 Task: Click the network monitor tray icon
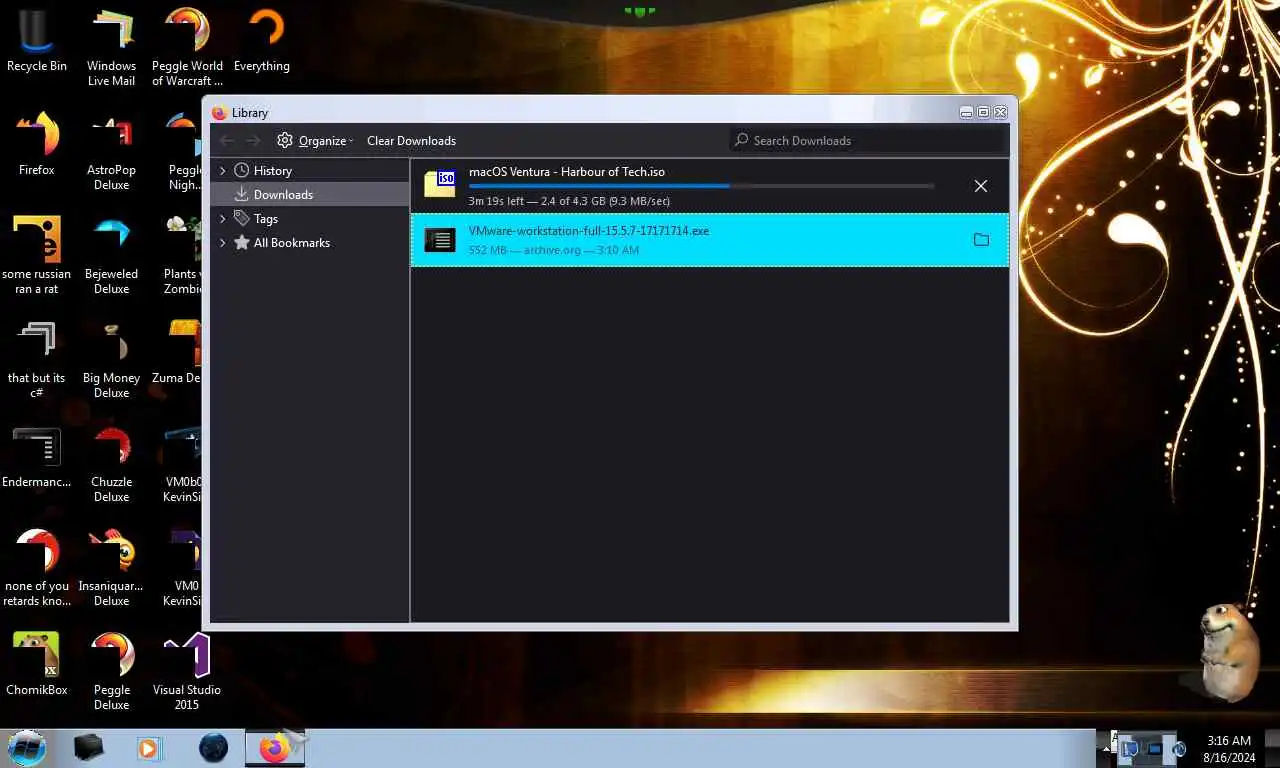tap(1155, 748)
